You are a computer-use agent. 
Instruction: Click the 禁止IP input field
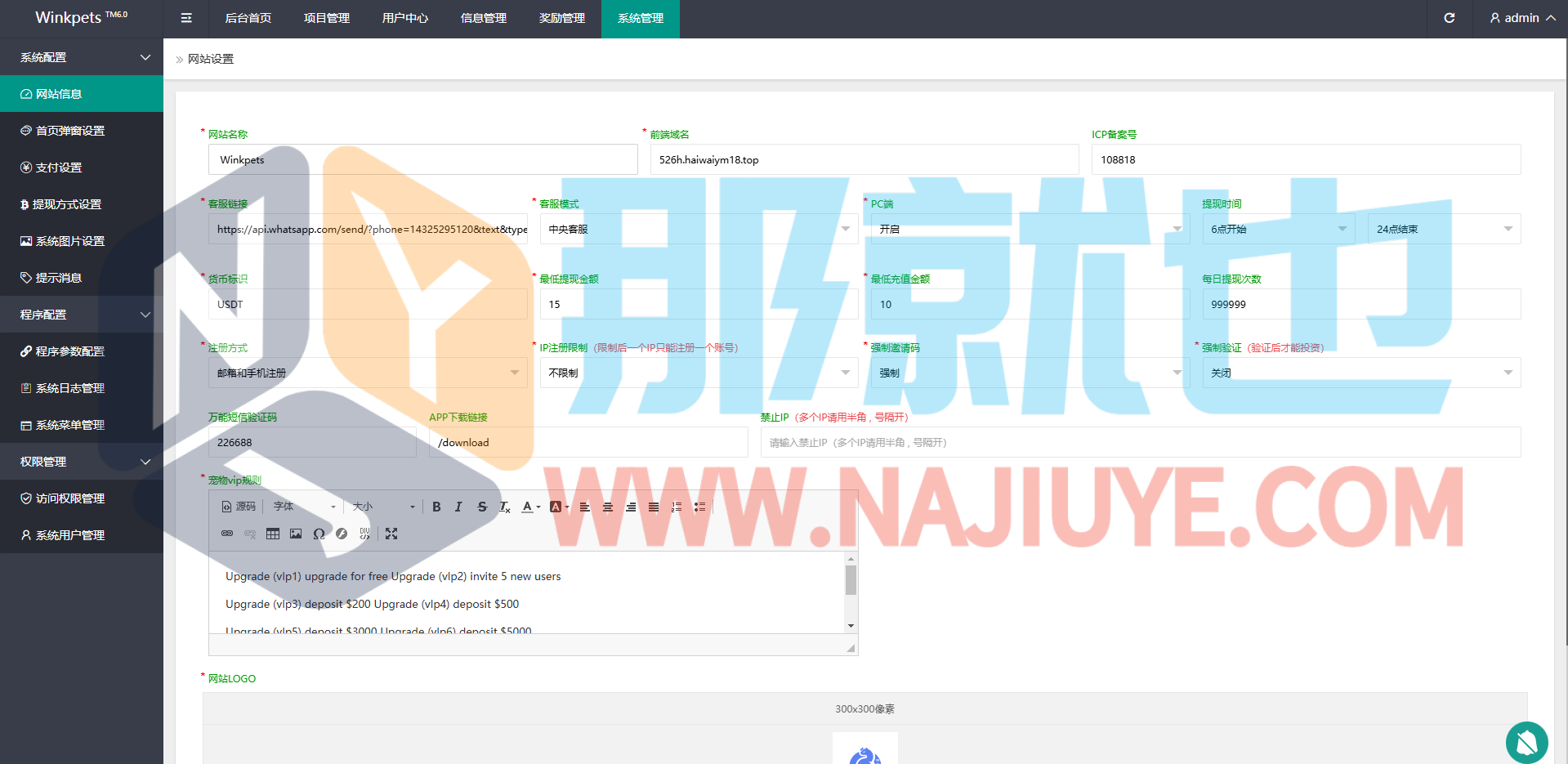[1140, 442]
